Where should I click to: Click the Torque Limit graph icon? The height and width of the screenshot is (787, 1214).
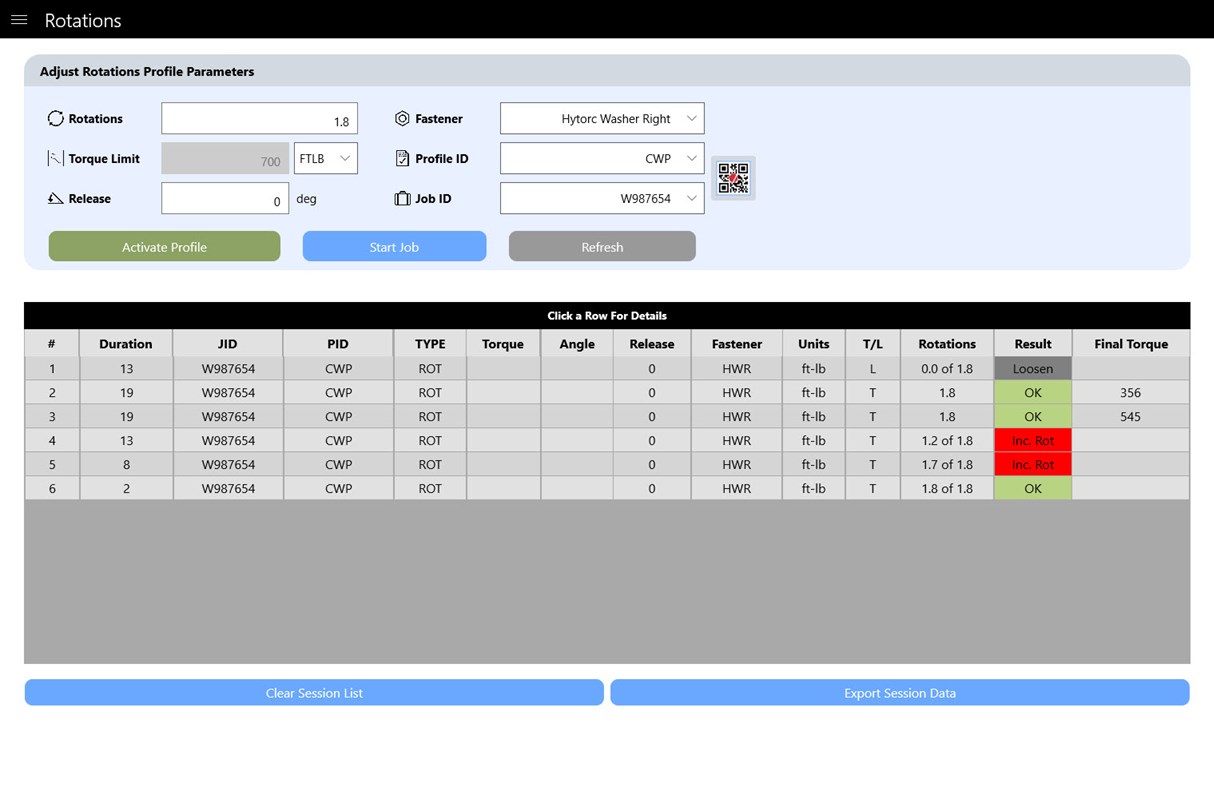(56, 158)
